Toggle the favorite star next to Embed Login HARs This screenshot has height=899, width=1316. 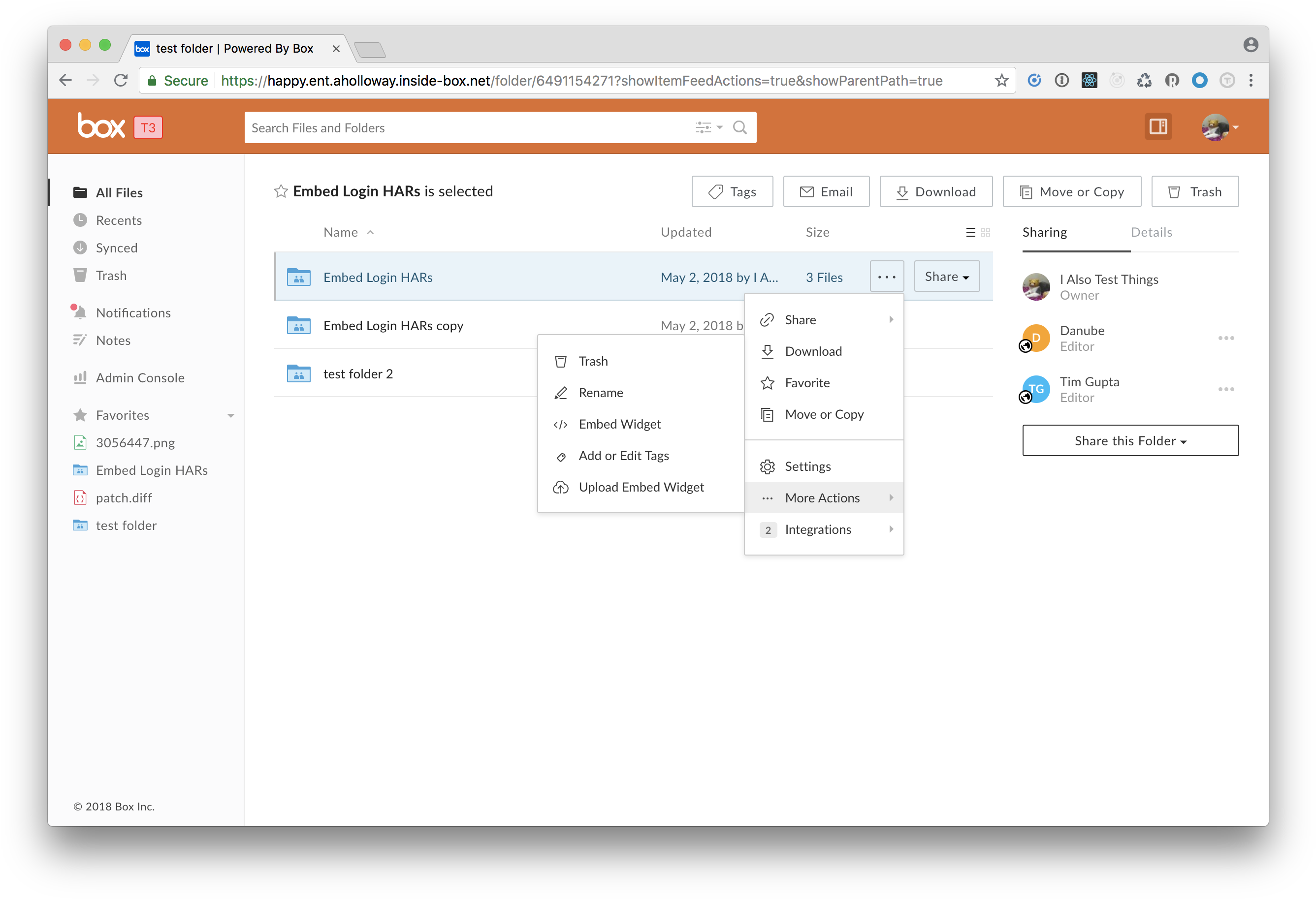281,191
